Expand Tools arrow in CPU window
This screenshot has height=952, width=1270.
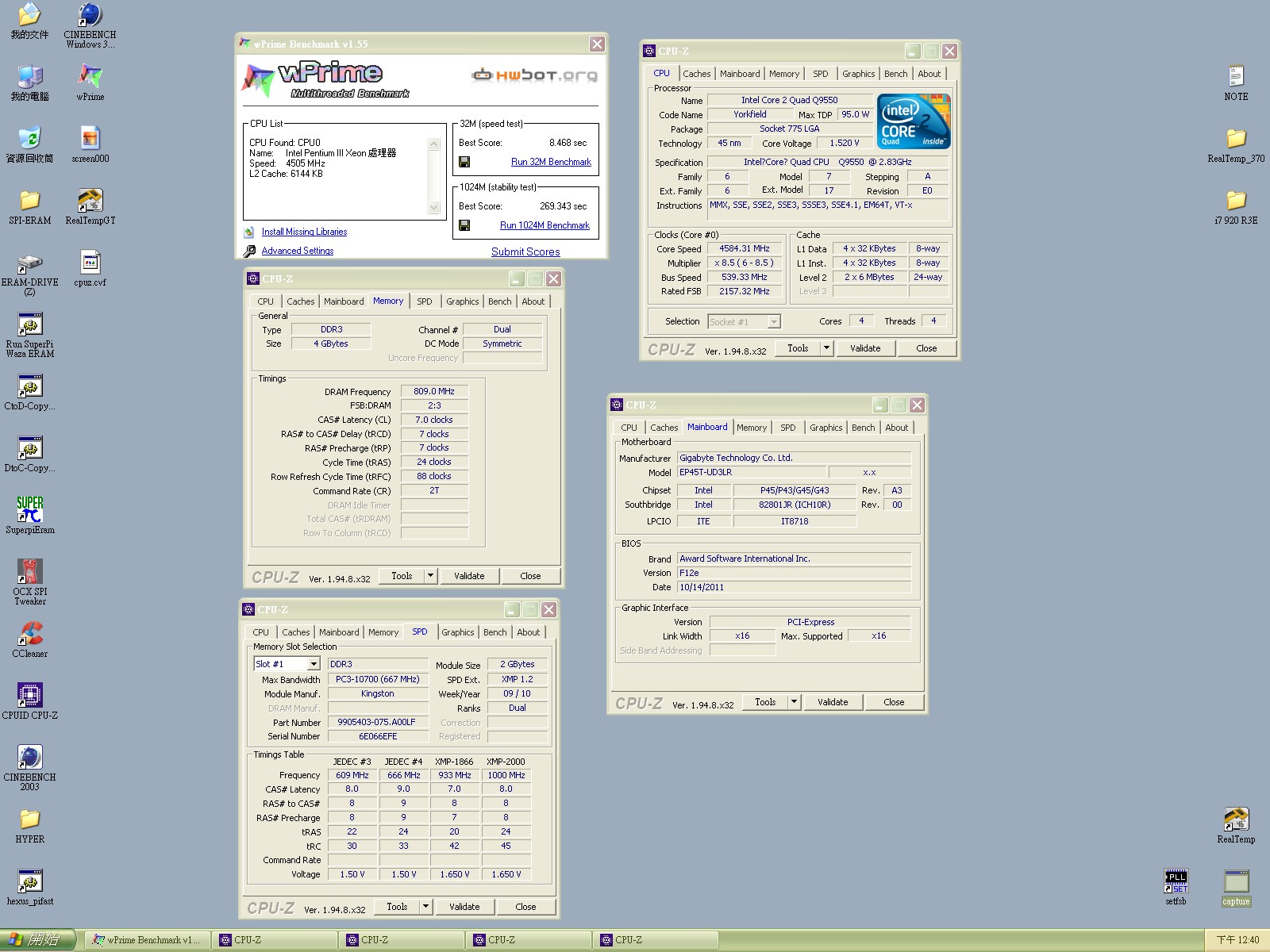click(826, 348)
